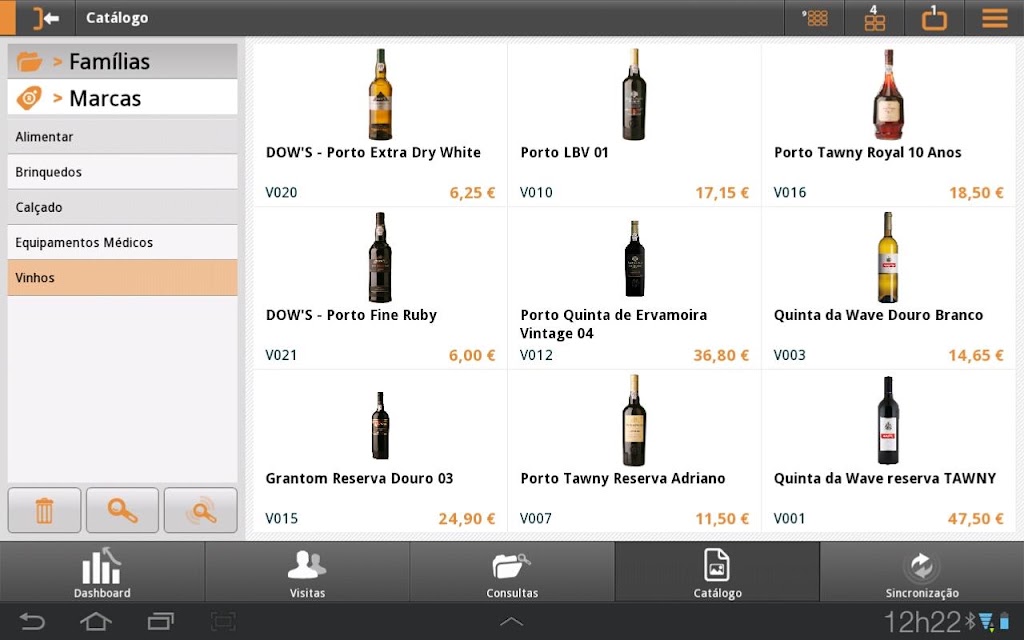Select the Equipamentos Médicos family

coord(122,242)
